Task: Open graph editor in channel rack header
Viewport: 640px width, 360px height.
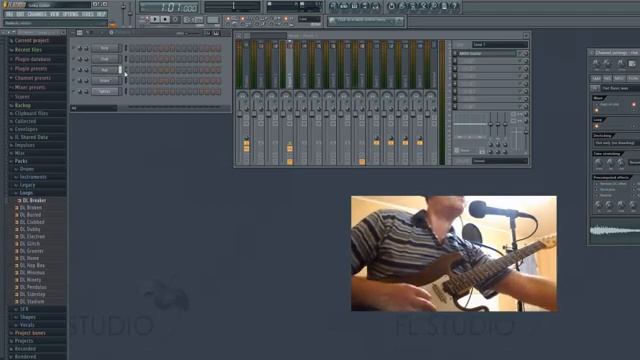Action: pyautogui.click(x=208, y=33)
